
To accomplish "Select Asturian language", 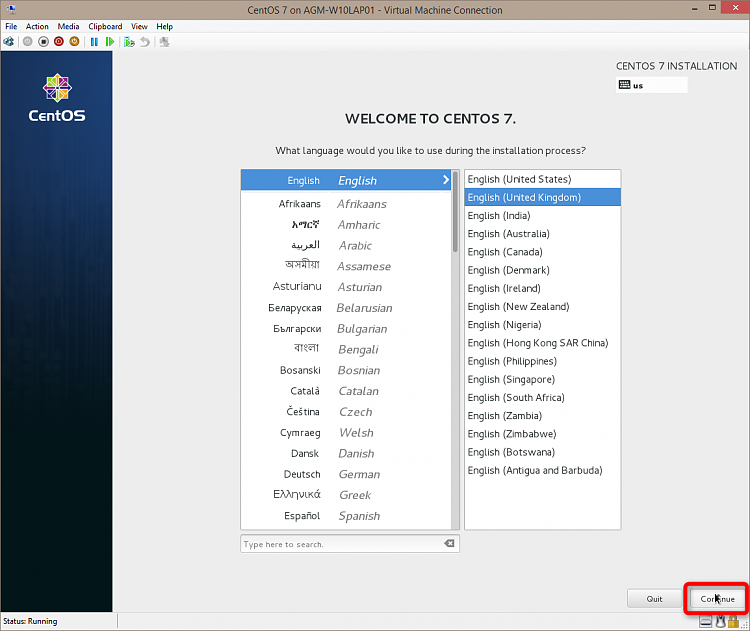I will point(346,287).
